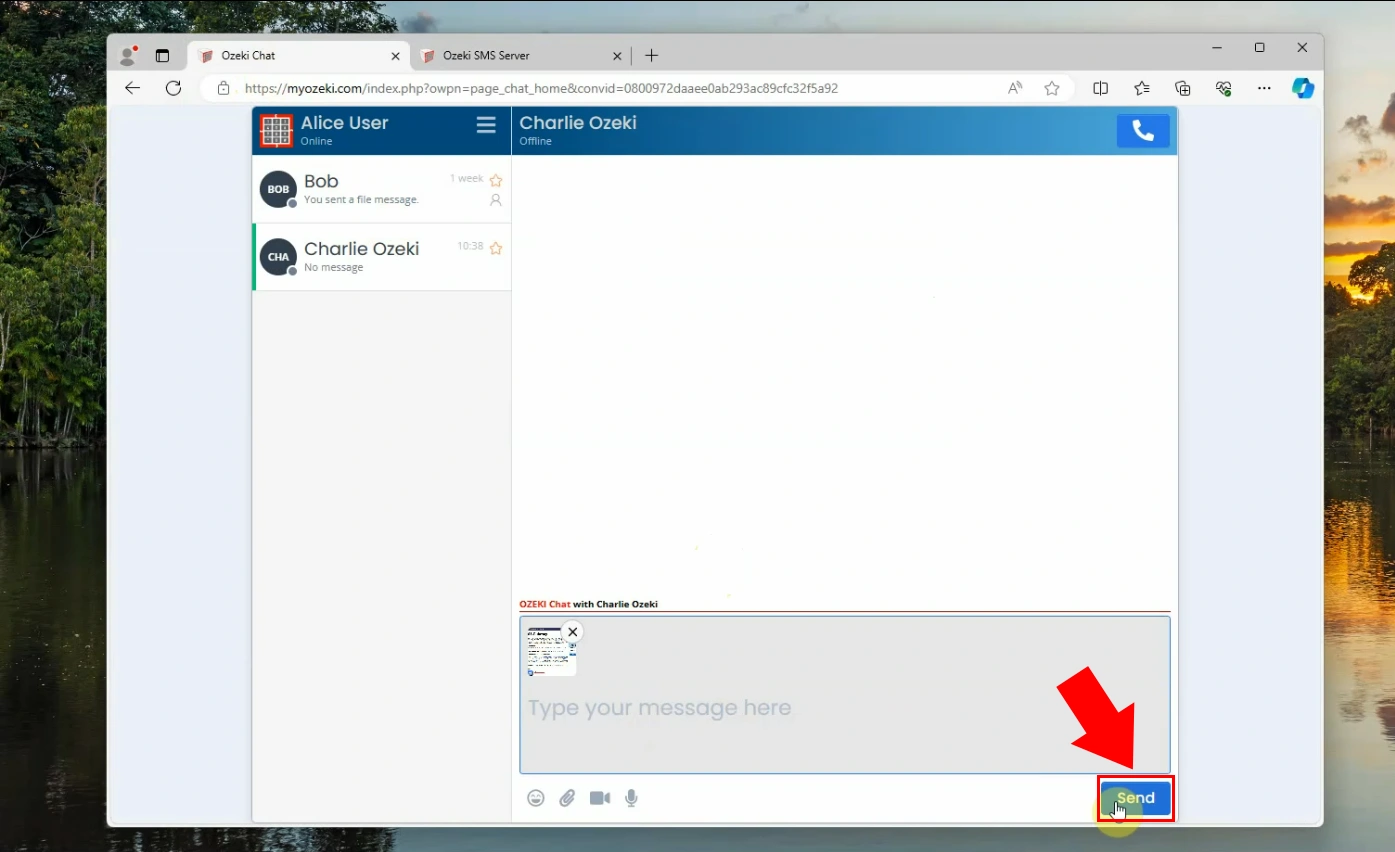The width and height of the screenshot is (1395, 852).
Task: Open the hamburger menu beside Alice User
Action: [x=486, y=125]
